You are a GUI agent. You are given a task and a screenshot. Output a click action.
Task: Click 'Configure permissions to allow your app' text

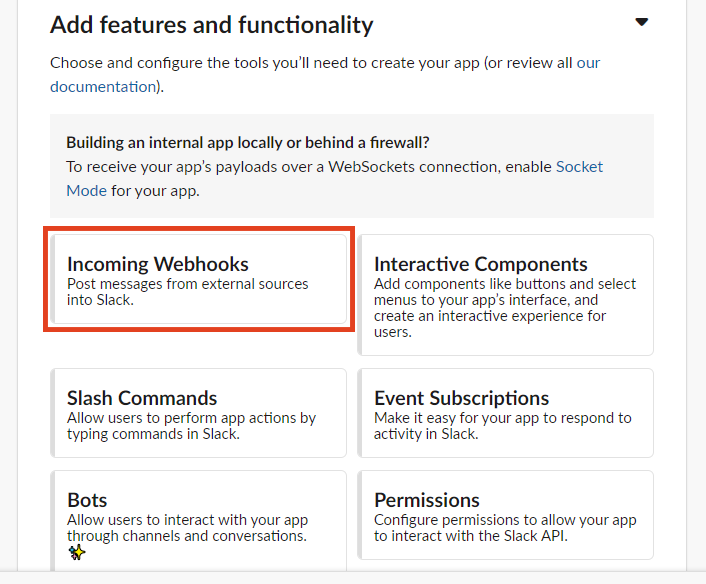pyautogui.click(x=505, y=528)
